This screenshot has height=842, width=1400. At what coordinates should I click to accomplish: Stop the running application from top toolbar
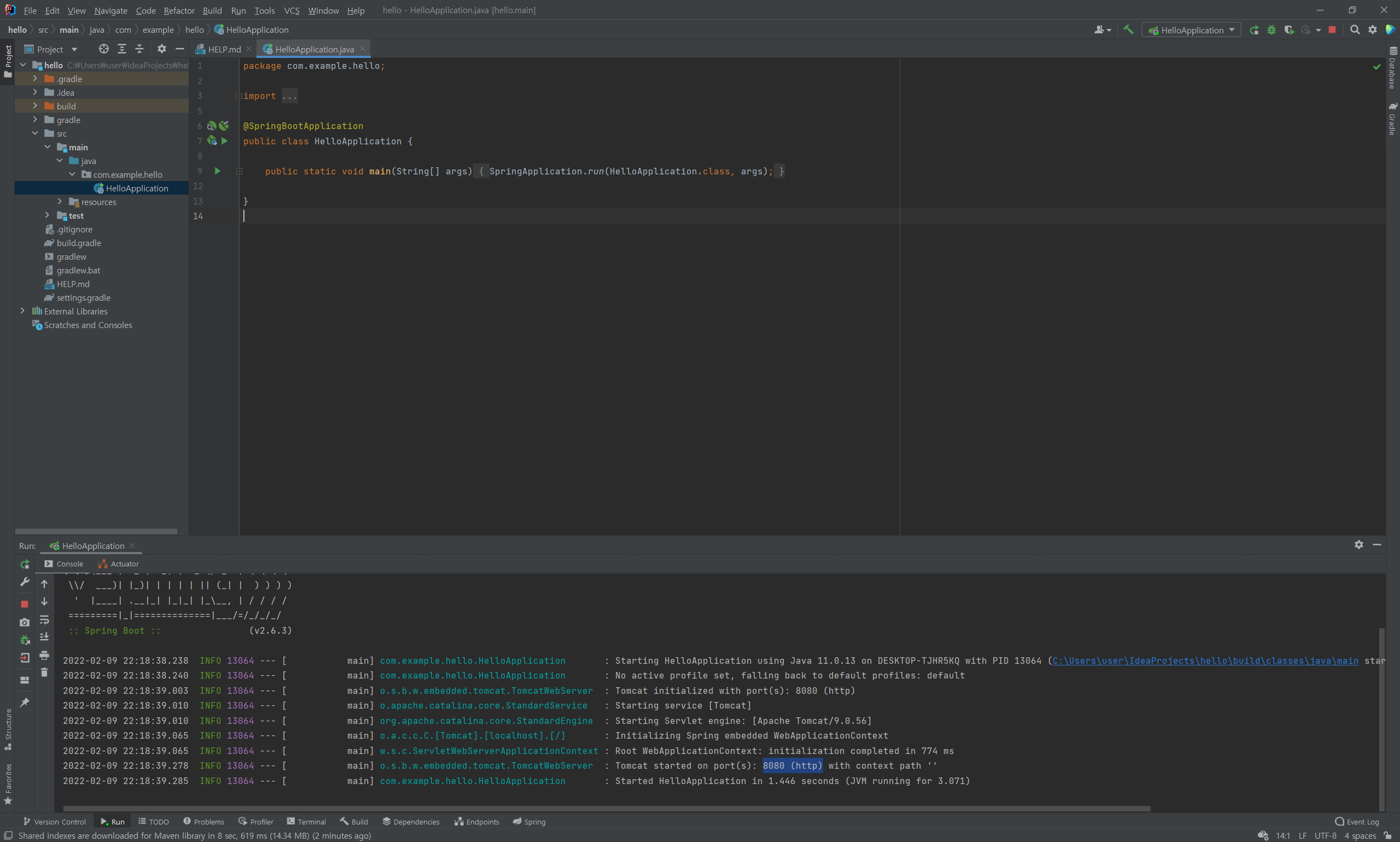(1333, 30)
